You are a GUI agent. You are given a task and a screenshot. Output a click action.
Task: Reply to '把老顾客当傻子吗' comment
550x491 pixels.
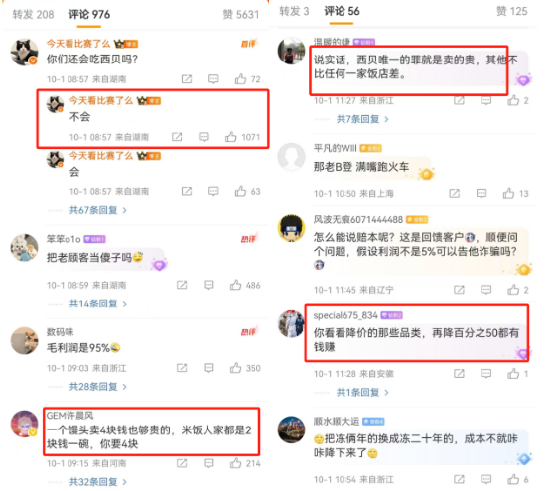click(x=209, y=285)
